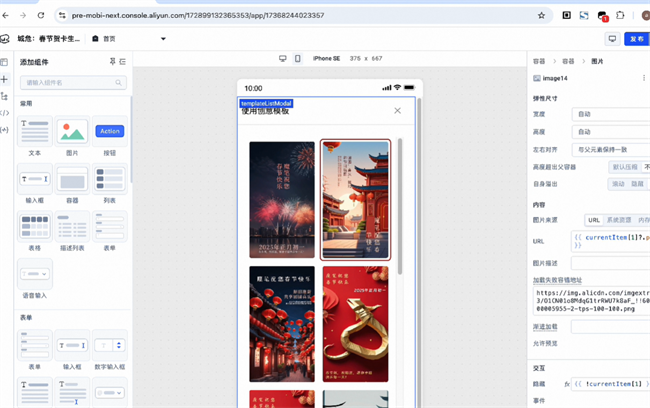Screen dimensions: 650x408
Task: Open the more options menu beside image14
Action: 644,78
